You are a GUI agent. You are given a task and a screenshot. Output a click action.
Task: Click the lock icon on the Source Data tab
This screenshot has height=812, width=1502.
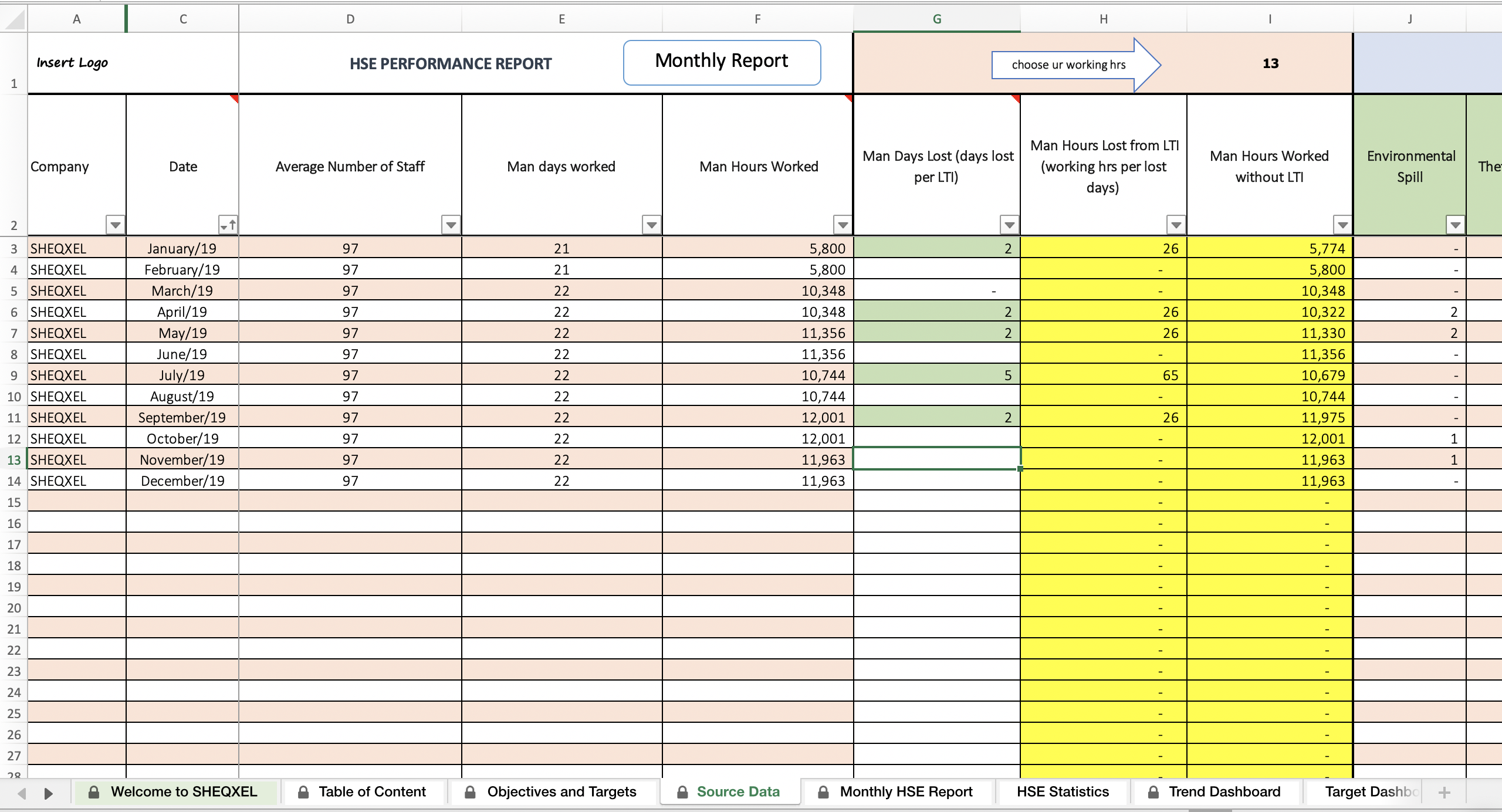684,791
